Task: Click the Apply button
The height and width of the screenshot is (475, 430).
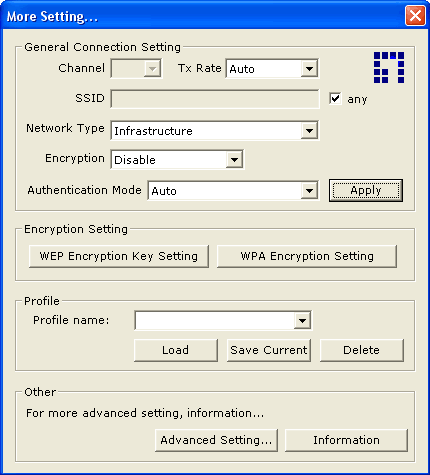Action: click(x=366, y=190)
